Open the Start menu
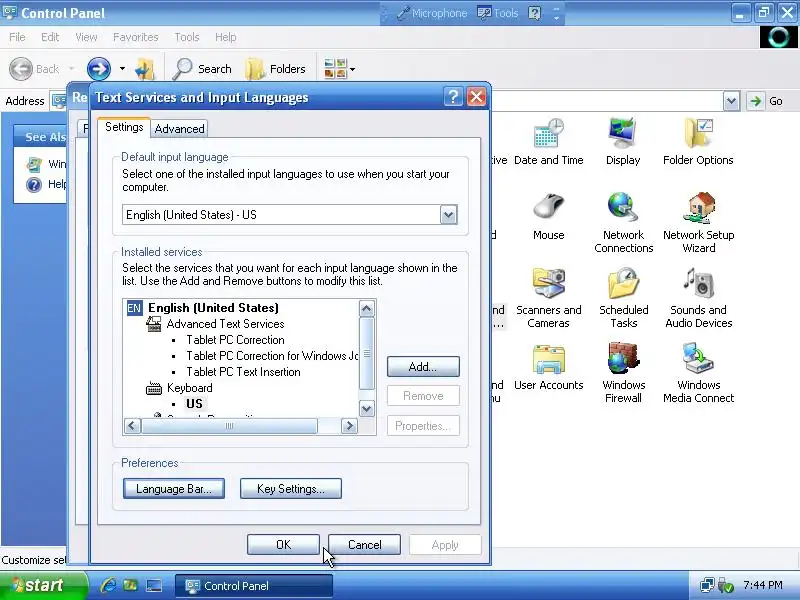The height and width of the screenshot is (600, 800). 43,585
